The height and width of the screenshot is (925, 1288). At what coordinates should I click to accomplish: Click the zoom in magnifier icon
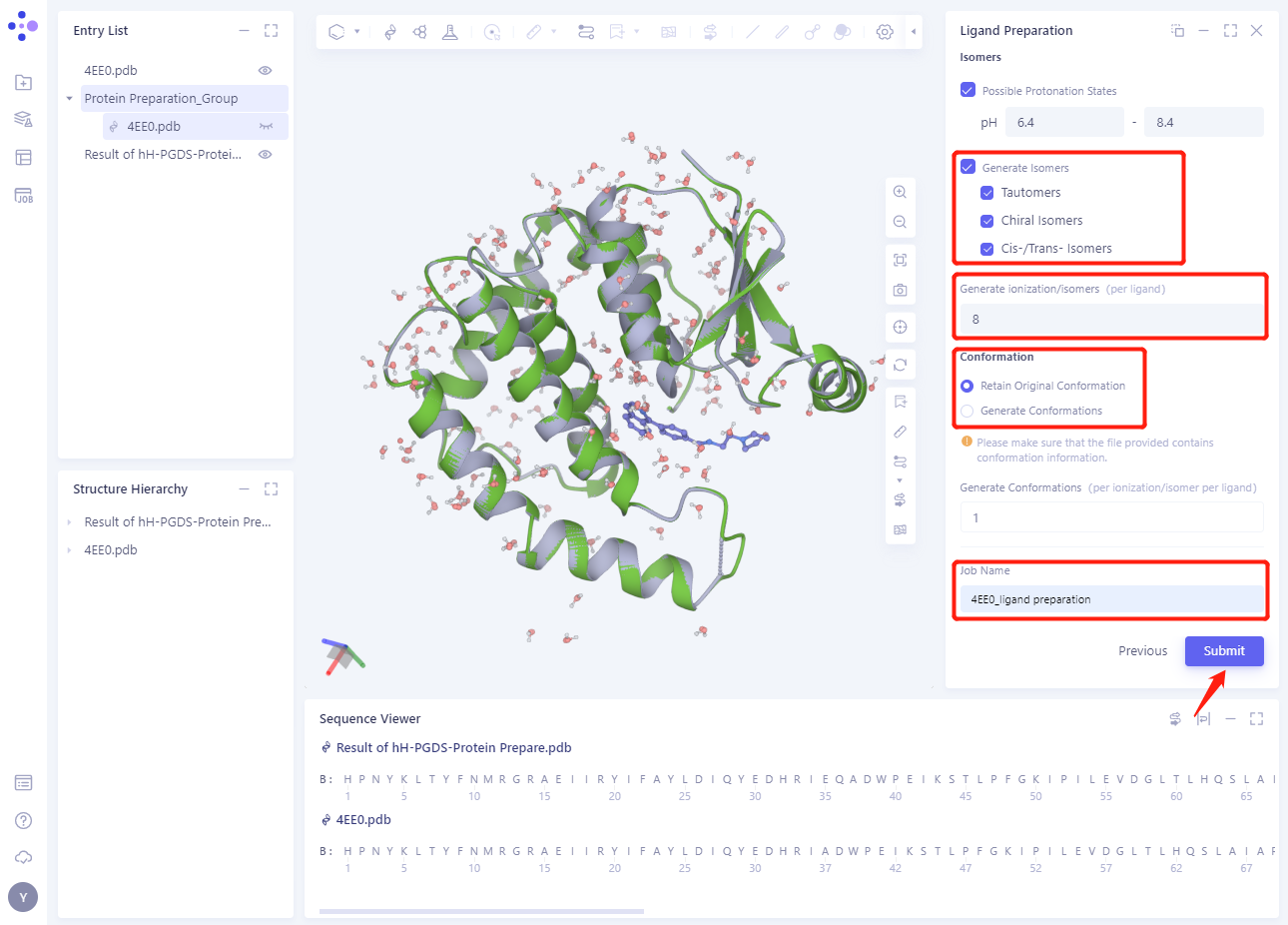[900, 192]
